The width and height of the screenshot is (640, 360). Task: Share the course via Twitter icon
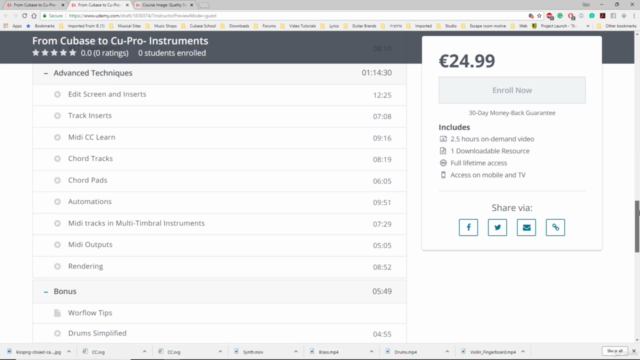tap(497, 227)
